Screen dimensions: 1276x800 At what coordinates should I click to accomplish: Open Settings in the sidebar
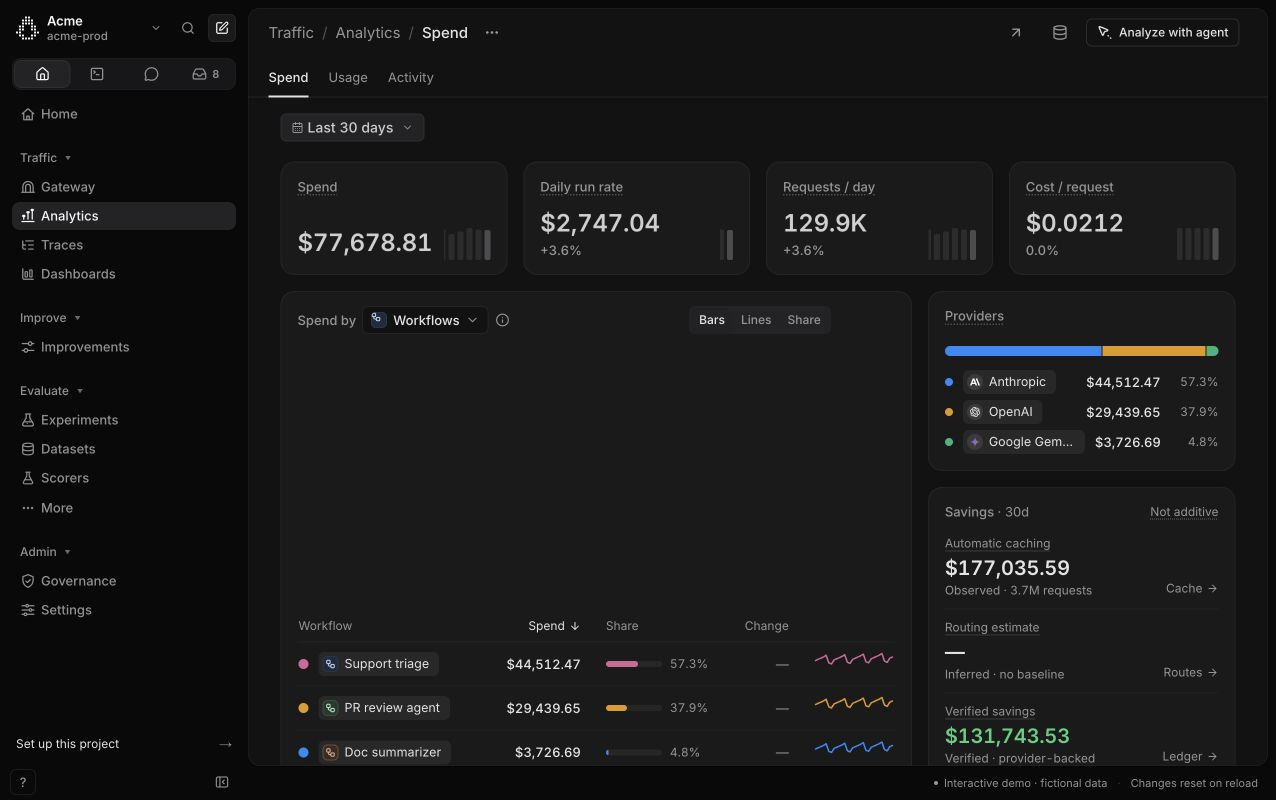pyautogui.click(x=124, y=610)
